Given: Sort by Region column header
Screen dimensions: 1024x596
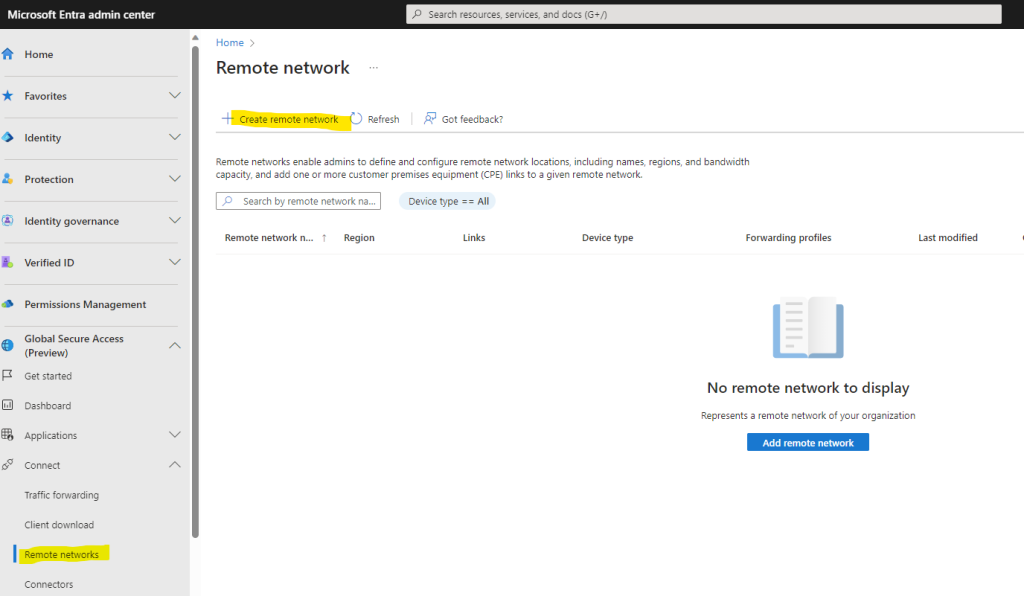Looking at the screenshot, I should pos(359,238).
